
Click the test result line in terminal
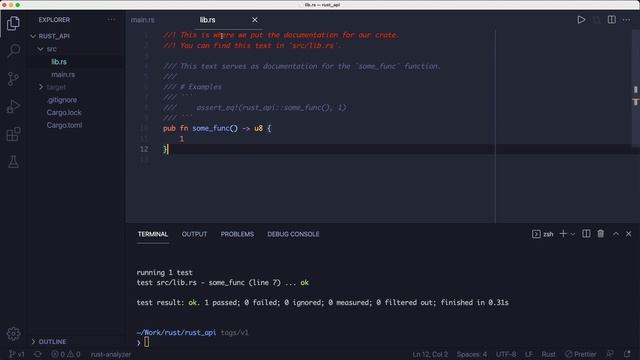coord(322,302)
